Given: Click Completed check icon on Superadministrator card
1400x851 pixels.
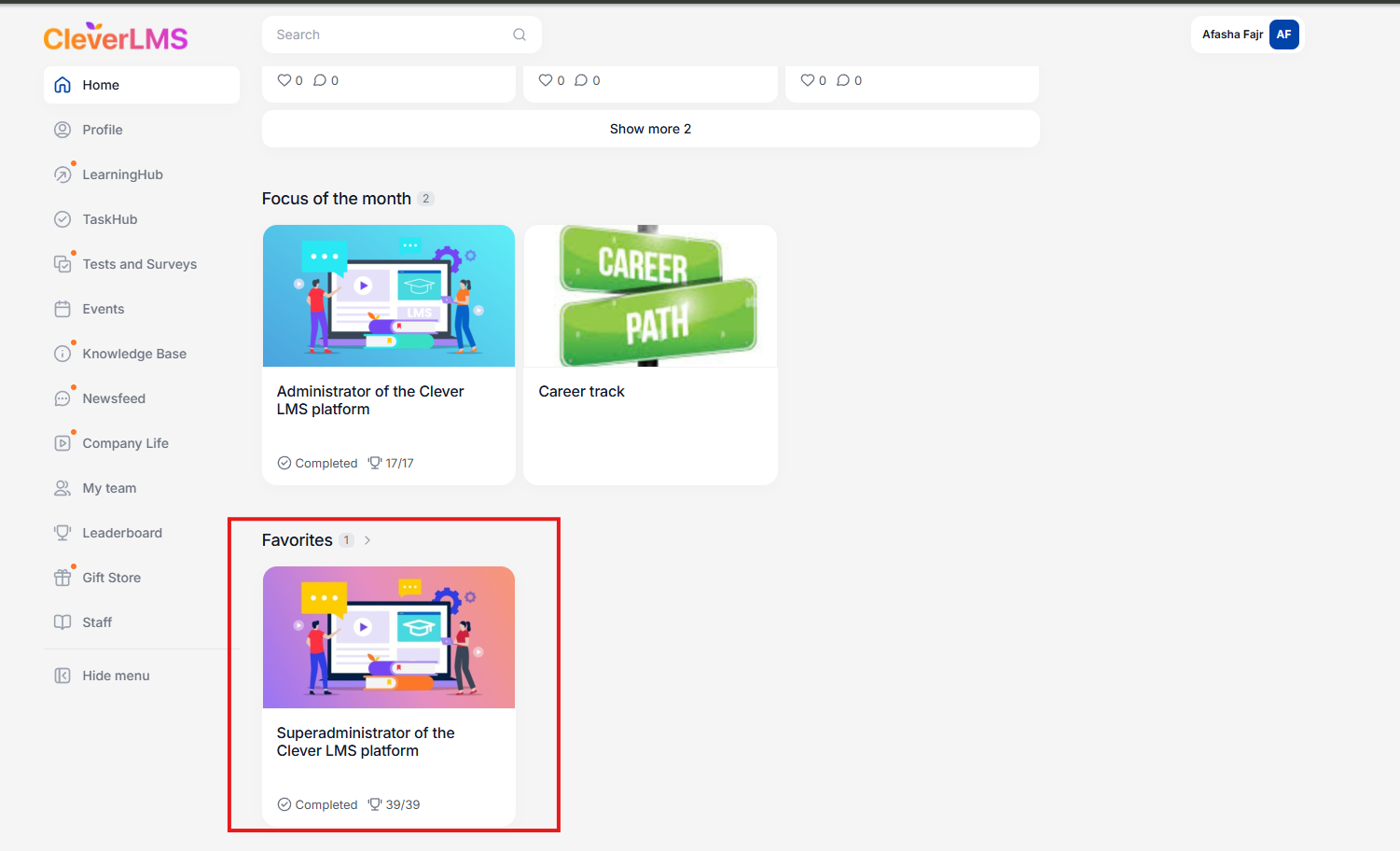Looking at the screenshot, I should (x=284, y=804).
